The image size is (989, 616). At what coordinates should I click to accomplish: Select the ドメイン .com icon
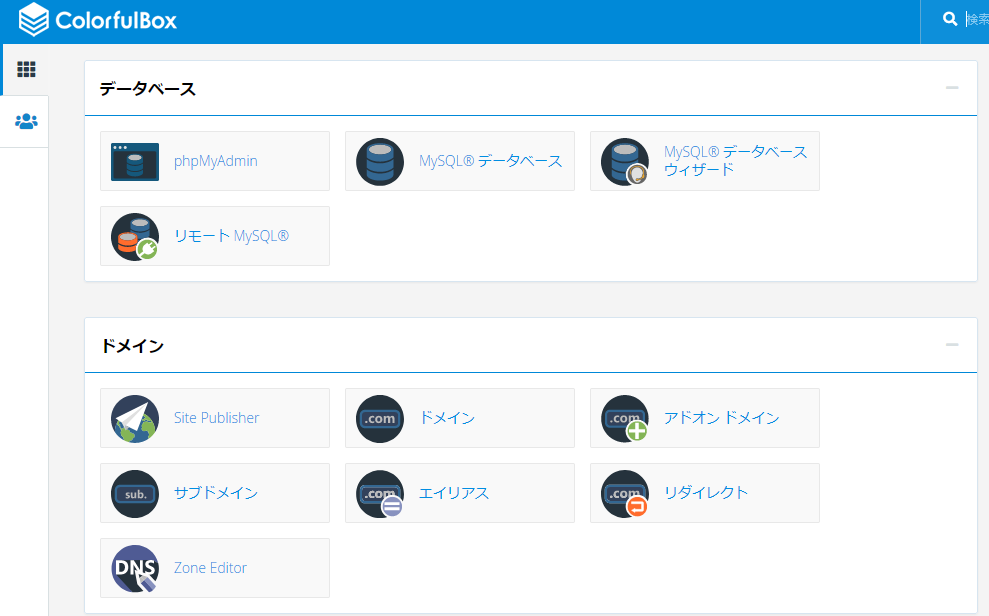click(380, 418)
